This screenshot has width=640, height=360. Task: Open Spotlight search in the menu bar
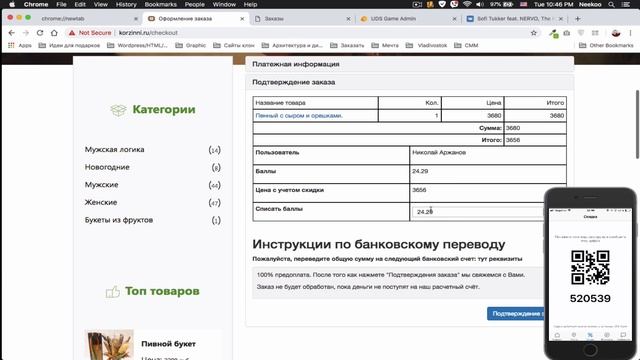tap(611, 4)
